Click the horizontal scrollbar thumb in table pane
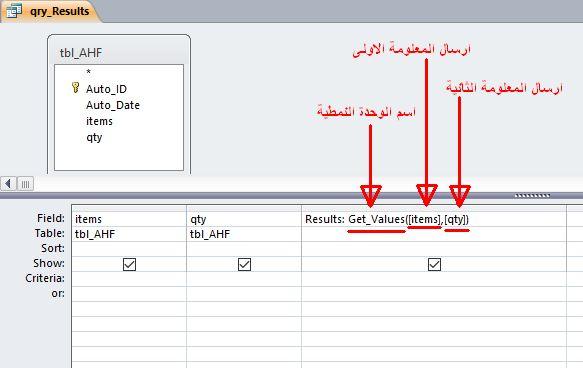The height and width of the screenshot is (368, 583). click(x=25, y=184)
